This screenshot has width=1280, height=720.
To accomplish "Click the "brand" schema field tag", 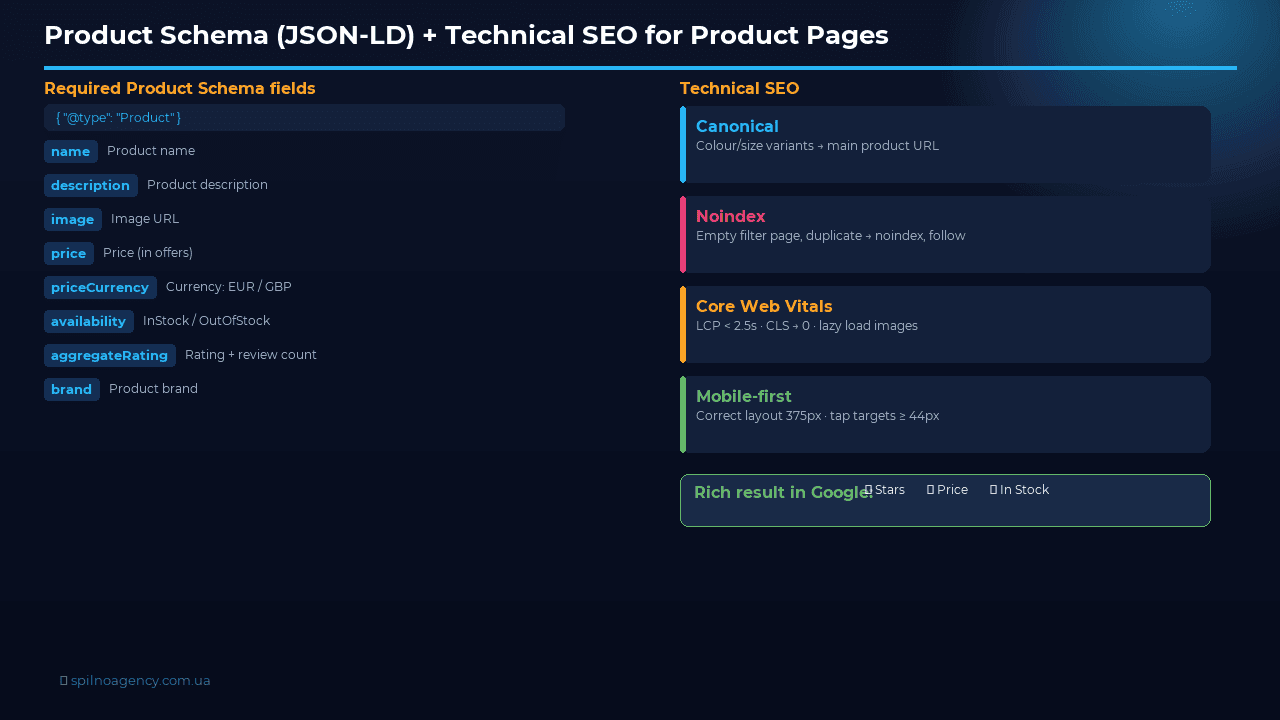I will pyautogui.click(x=72, y=389).
